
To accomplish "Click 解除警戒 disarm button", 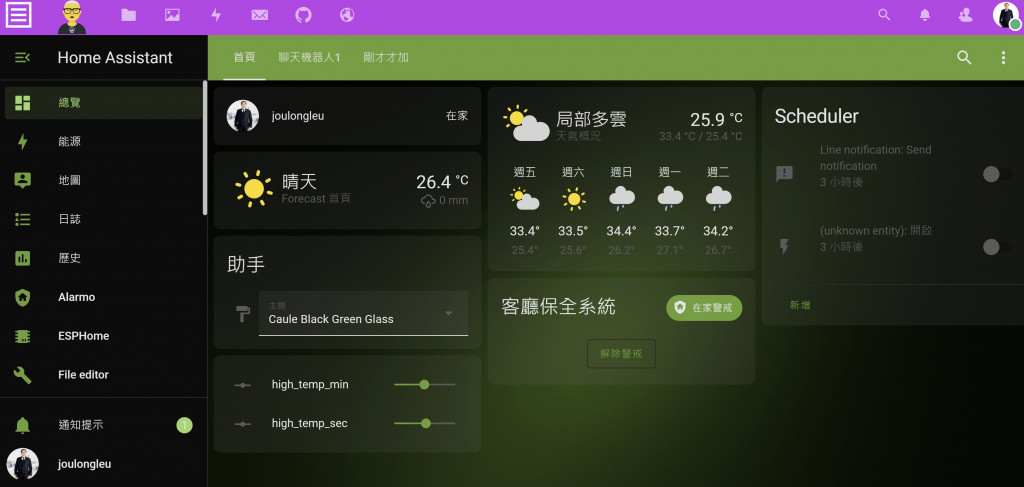I will (x=621, y=354).
